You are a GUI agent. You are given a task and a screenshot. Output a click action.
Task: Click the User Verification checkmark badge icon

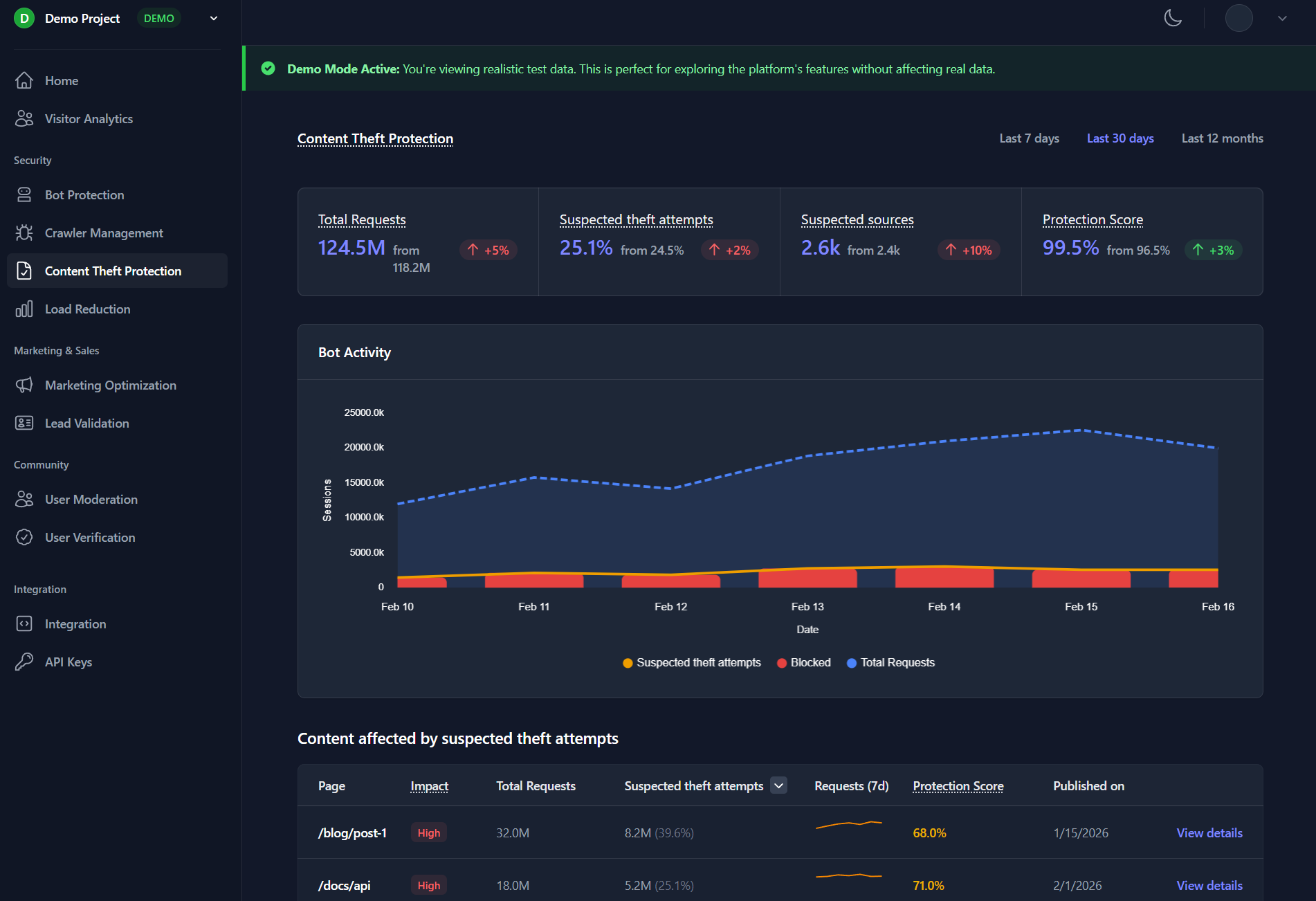pos(24,538)
